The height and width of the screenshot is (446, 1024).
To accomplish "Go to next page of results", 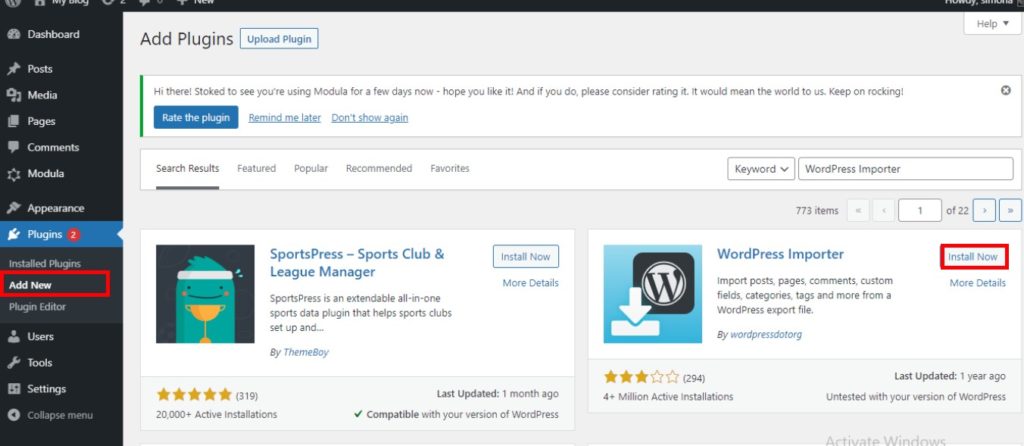I will 984,210.
